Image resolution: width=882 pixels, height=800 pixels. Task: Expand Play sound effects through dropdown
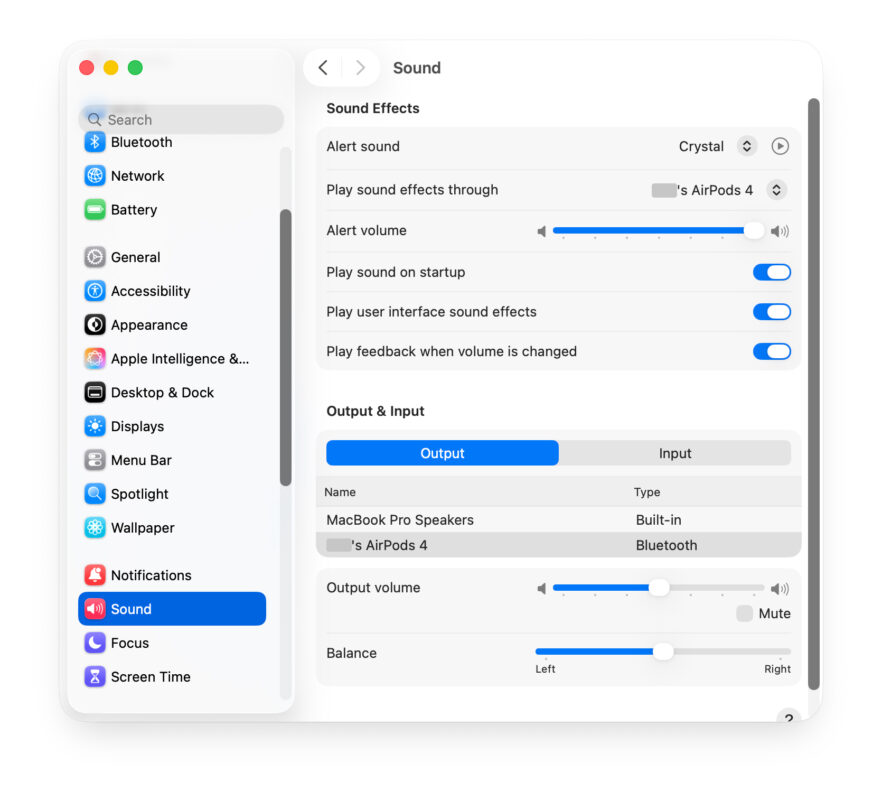(x=776, y=190)
